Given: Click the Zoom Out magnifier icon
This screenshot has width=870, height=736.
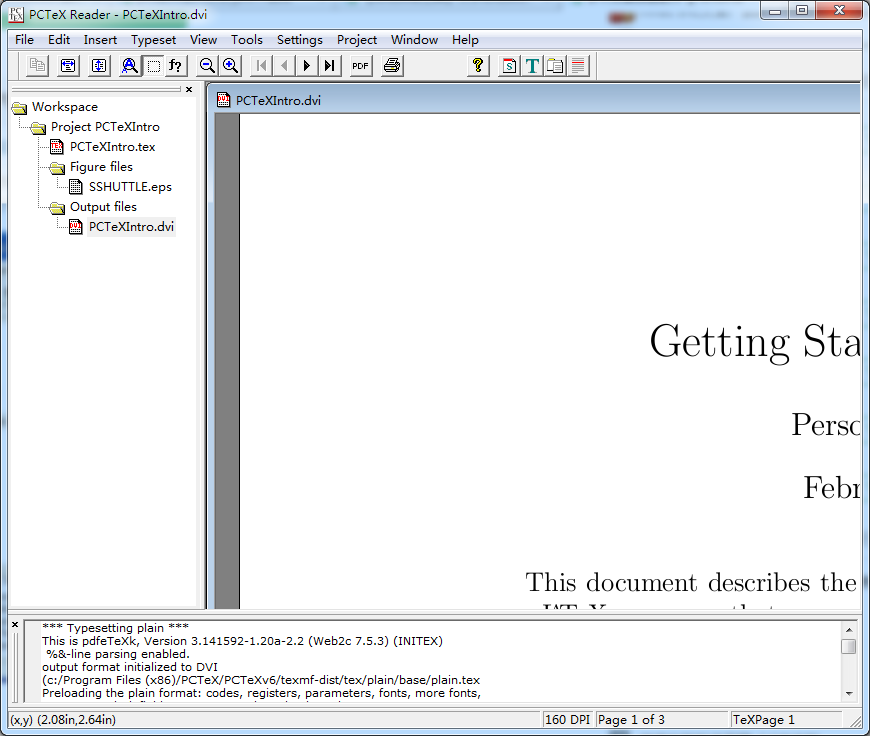Looking at the screenshot, I should click(x=207, y=65).
